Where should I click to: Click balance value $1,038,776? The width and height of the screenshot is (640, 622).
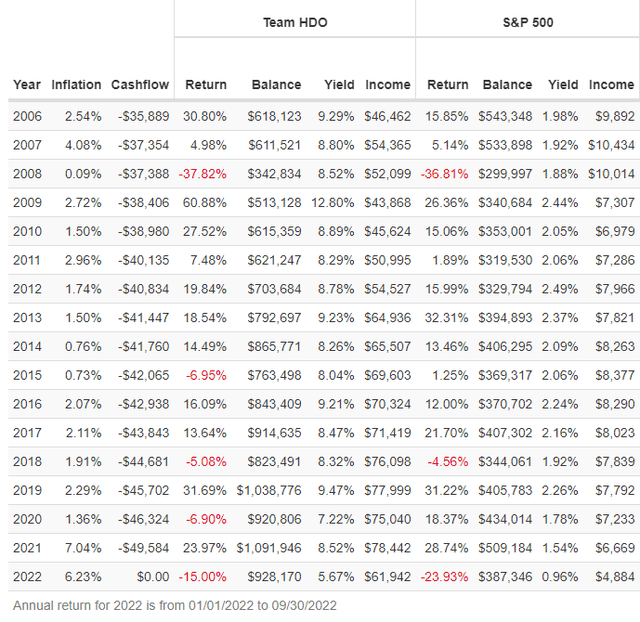(x=269, y=490)
